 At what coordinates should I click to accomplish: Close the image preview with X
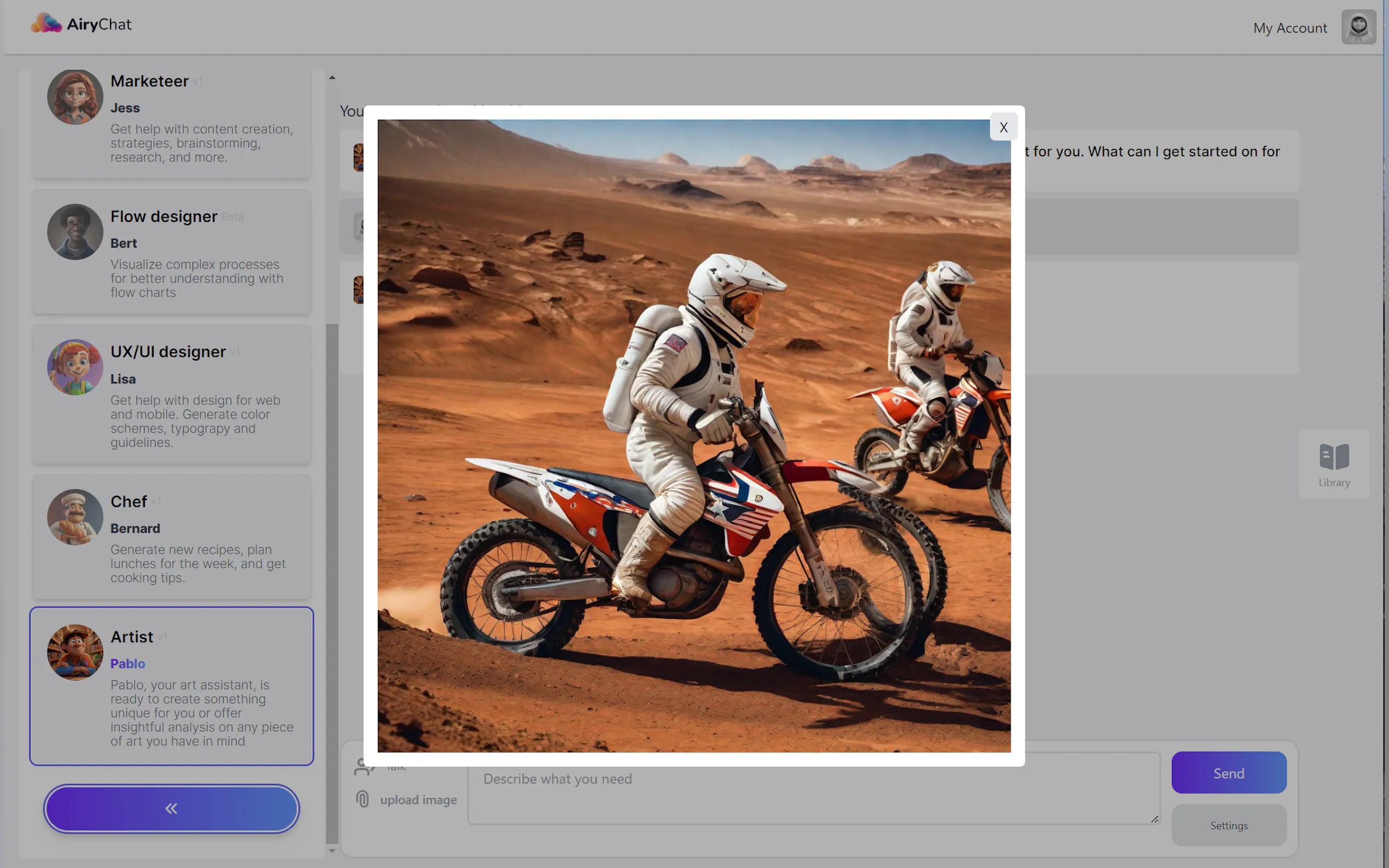[x=1003, y=127]
